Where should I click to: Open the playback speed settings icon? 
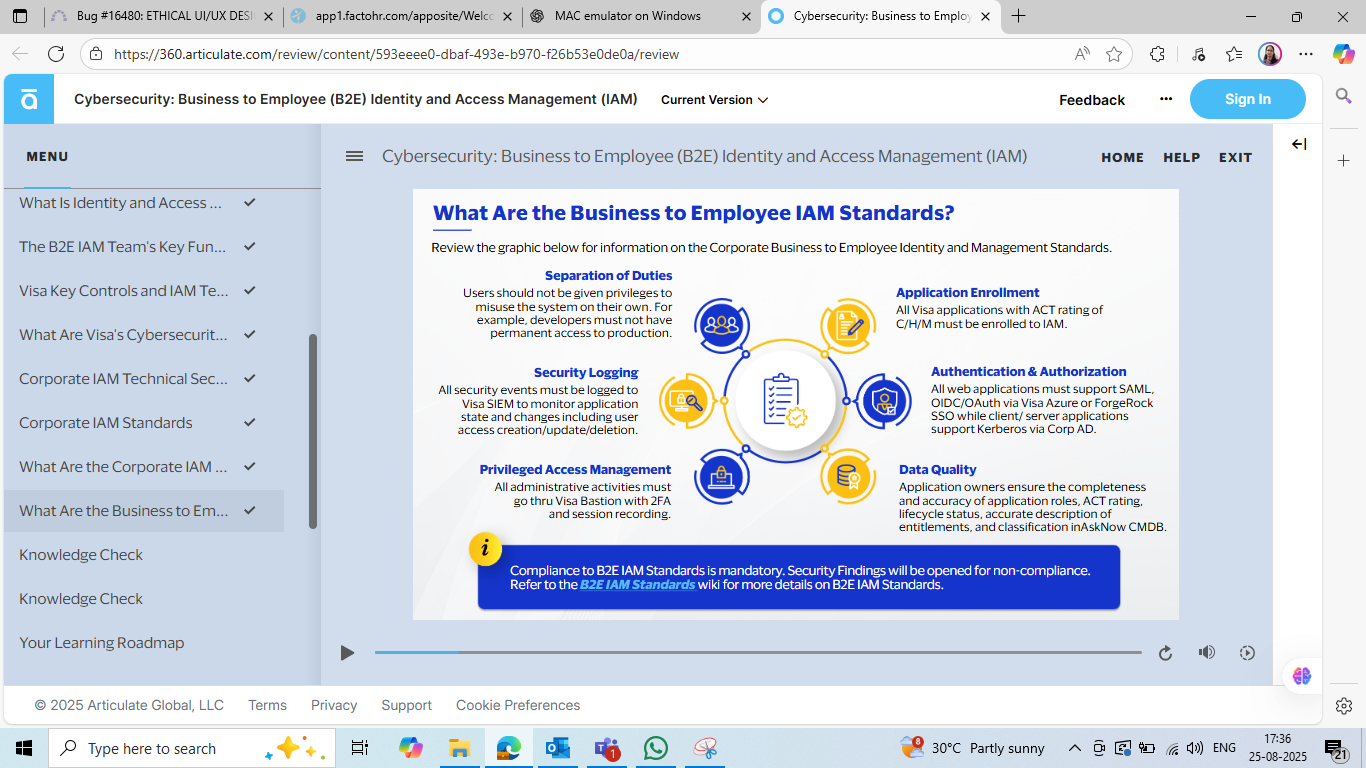tap(1247, 653)
